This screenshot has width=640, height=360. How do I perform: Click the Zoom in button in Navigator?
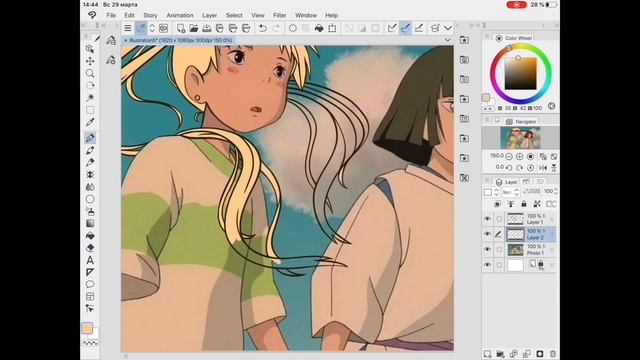[520, 156]
